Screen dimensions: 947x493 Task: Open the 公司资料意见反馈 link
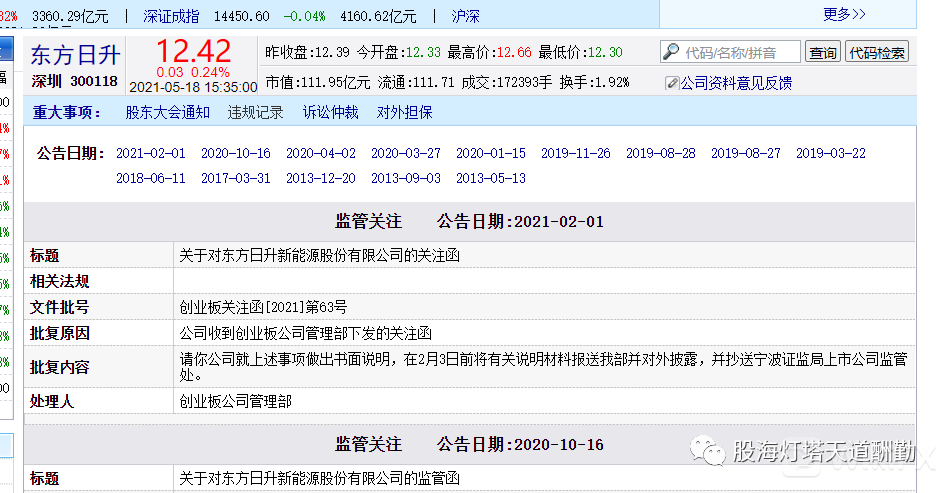(735, 83)
